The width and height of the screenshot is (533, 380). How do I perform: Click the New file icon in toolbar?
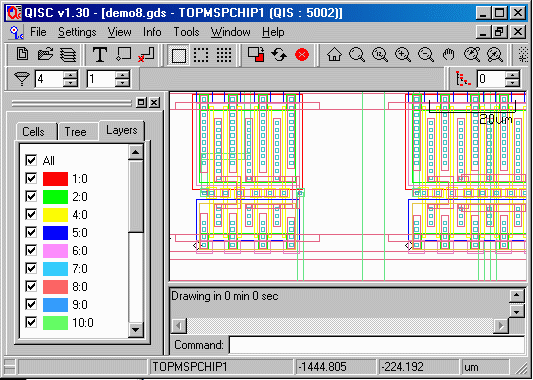(x=22, y=54)
